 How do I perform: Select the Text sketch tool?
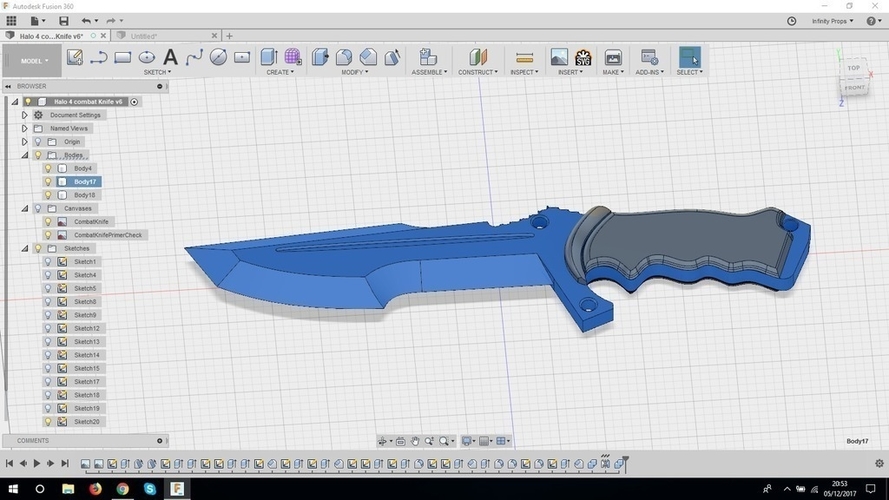pos(171,57)
